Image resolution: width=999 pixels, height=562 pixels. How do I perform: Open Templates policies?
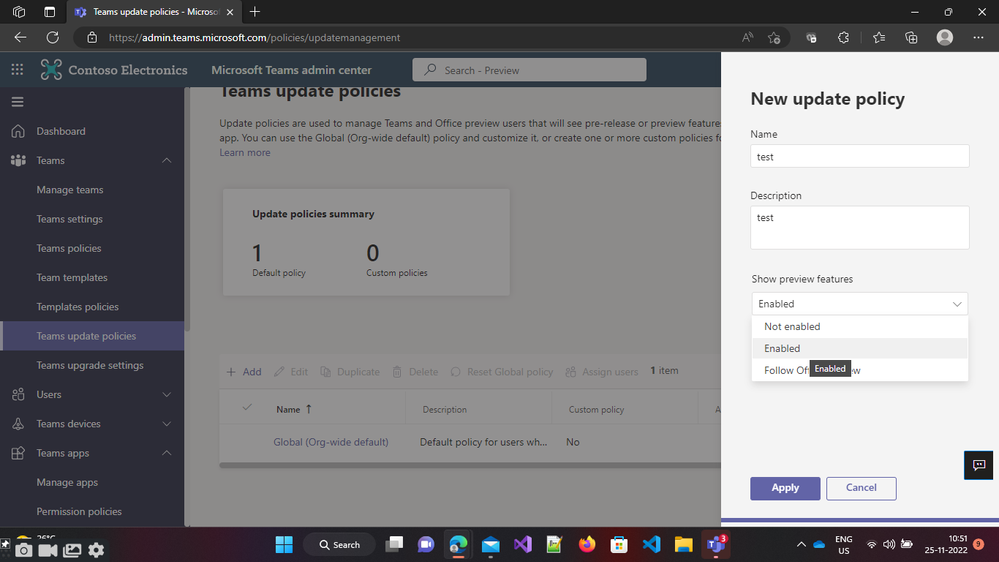tap(77, 307)
